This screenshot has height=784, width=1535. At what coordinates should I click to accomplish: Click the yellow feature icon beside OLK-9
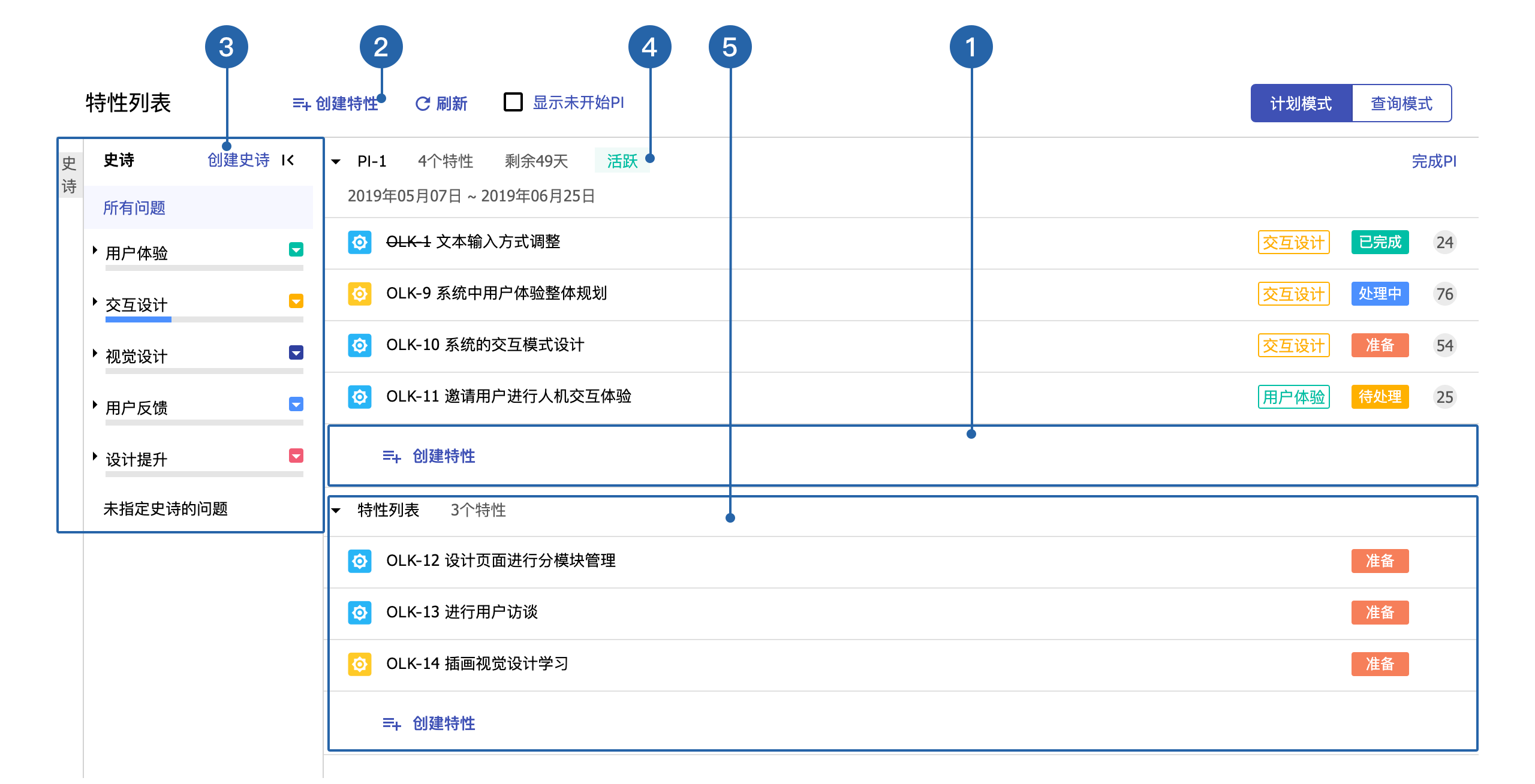(359, 294)
